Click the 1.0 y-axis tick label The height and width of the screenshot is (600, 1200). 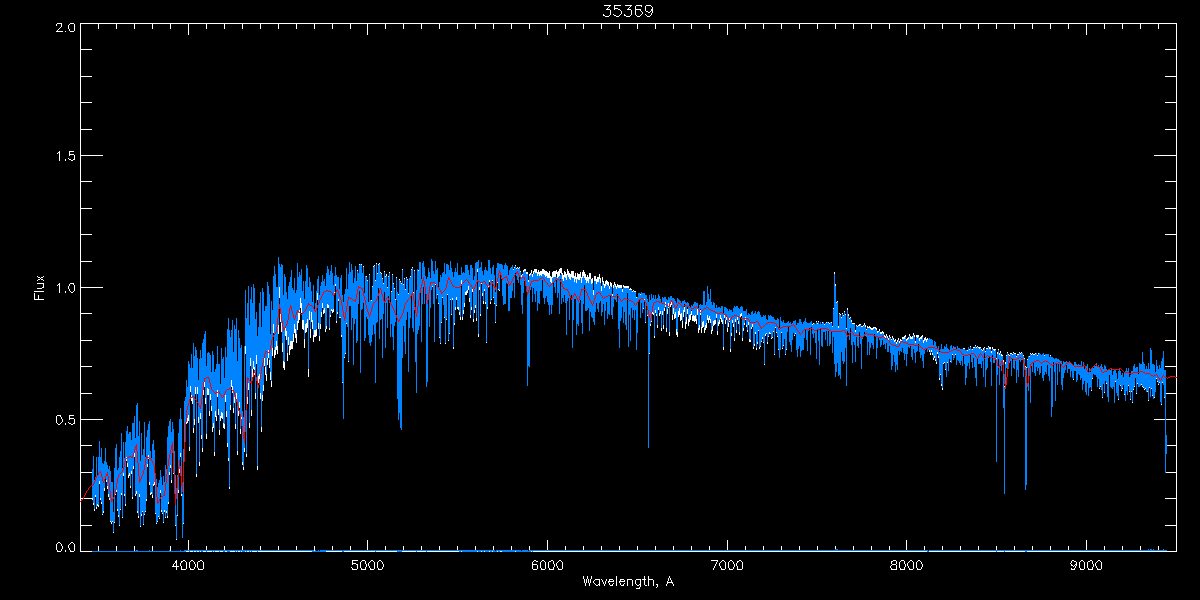click(x=65, y=288)
